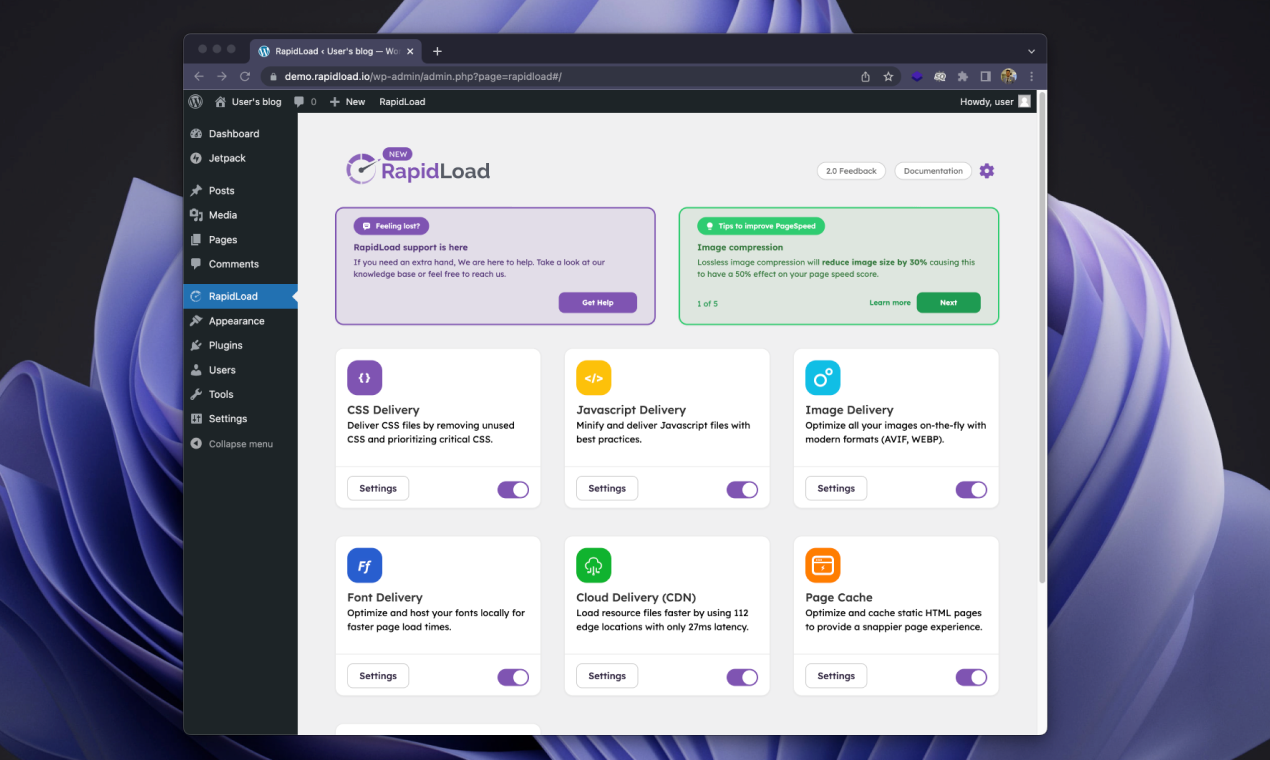The width and height of the screenshot is (1270, 760).
Task: Click browser forward arrow
Action: coord(222,76)
